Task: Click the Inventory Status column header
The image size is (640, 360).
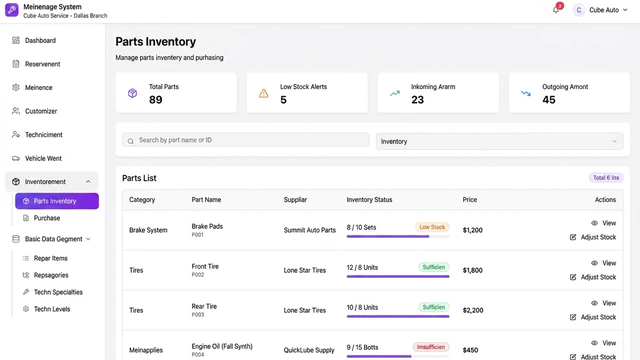Action: [369, 200]
